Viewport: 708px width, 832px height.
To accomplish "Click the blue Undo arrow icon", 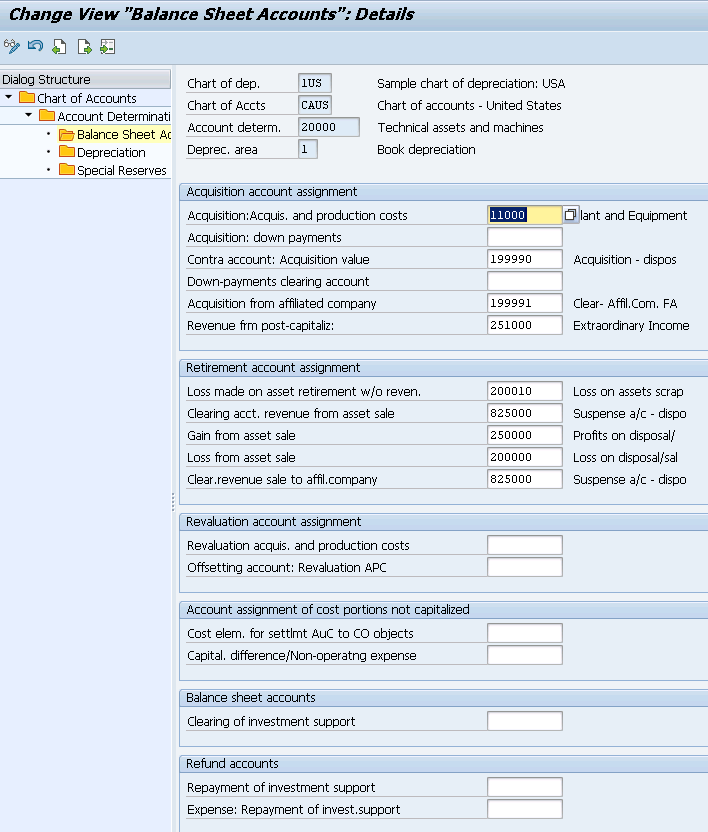I will [x=36, y=47].
